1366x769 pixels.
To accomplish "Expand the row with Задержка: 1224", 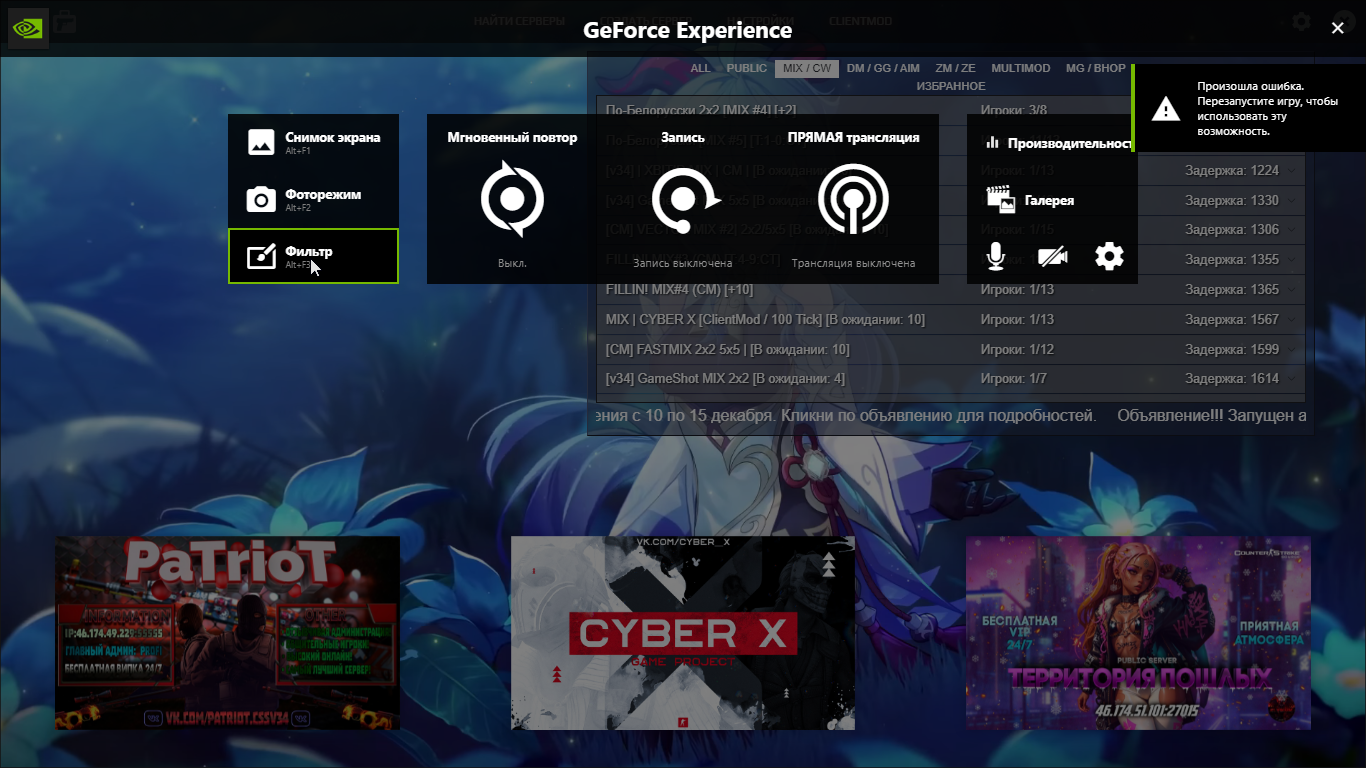I will click(1293, 170).
